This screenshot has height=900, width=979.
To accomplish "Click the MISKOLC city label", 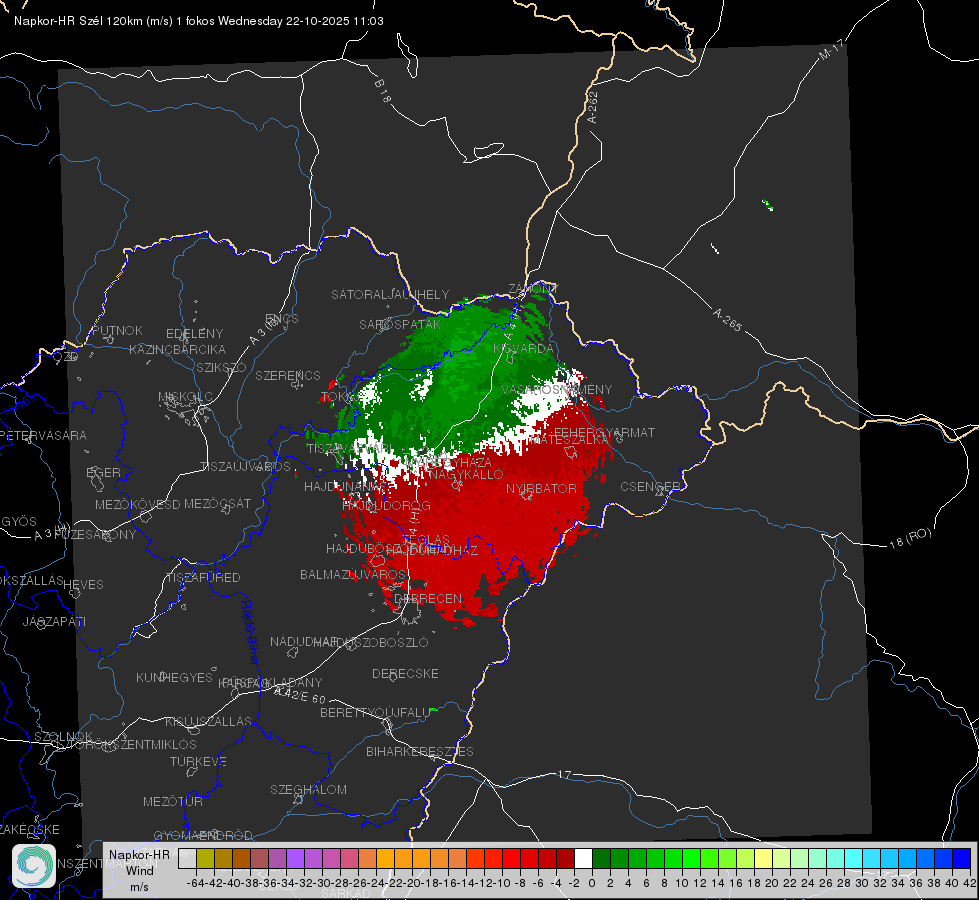I will click(x=185, y=397).
